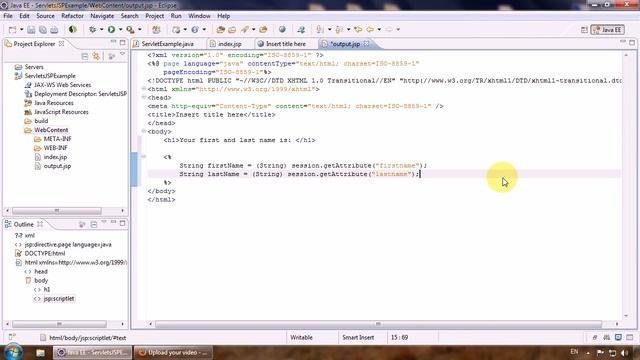The image size is (640, 360).
Task: Open the Run menu
Action: pos(176,16)
